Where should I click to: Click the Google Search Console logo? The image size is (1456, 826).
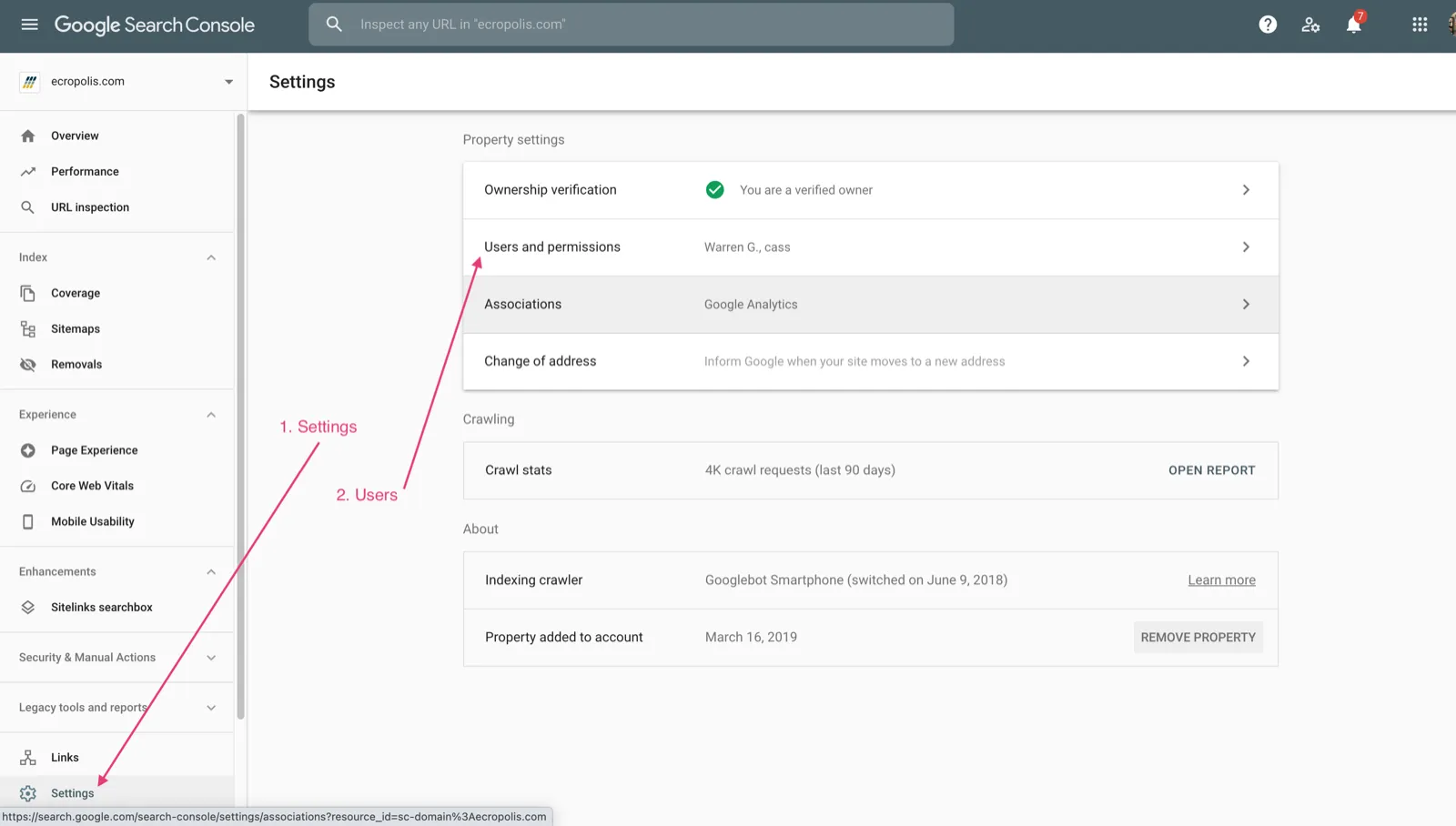[155, 25]
